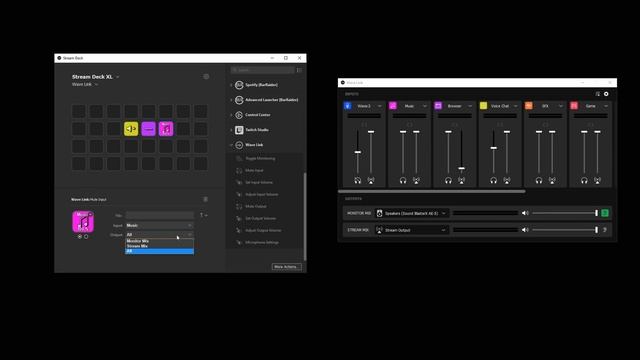Viewport: 640px width, 360px height.
Task: Select second key state radio under Music icon
Action: (86, 237)
